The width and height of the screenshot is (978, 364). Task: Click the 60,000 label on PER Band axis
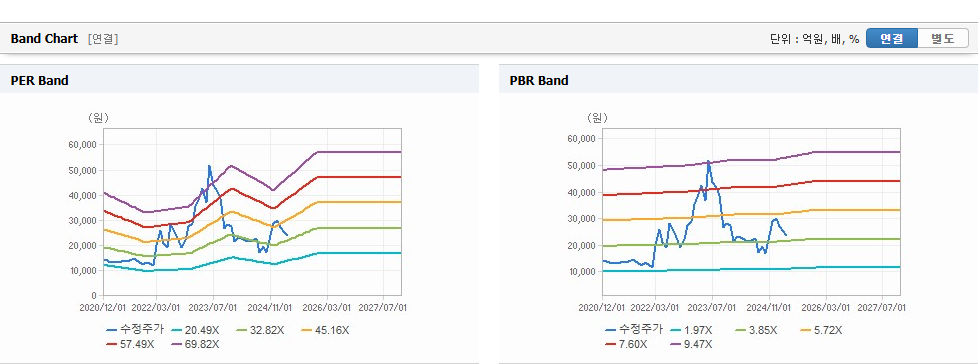coord(83,145)
